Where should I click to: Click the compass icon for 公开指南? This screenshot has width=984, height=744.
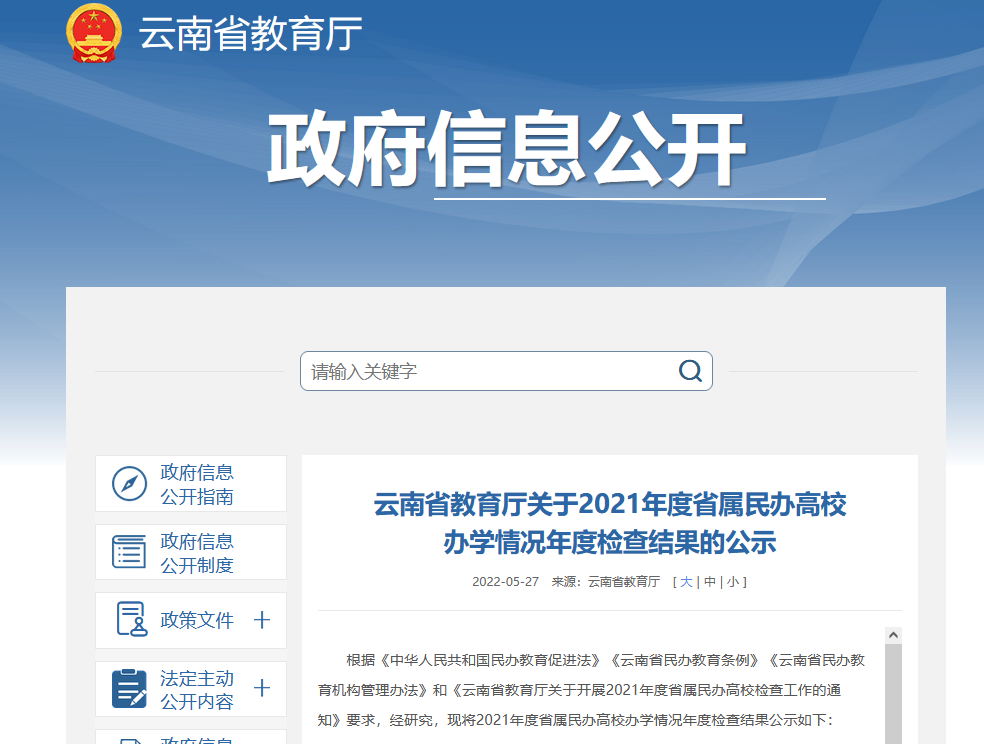(x=129, y=484)
